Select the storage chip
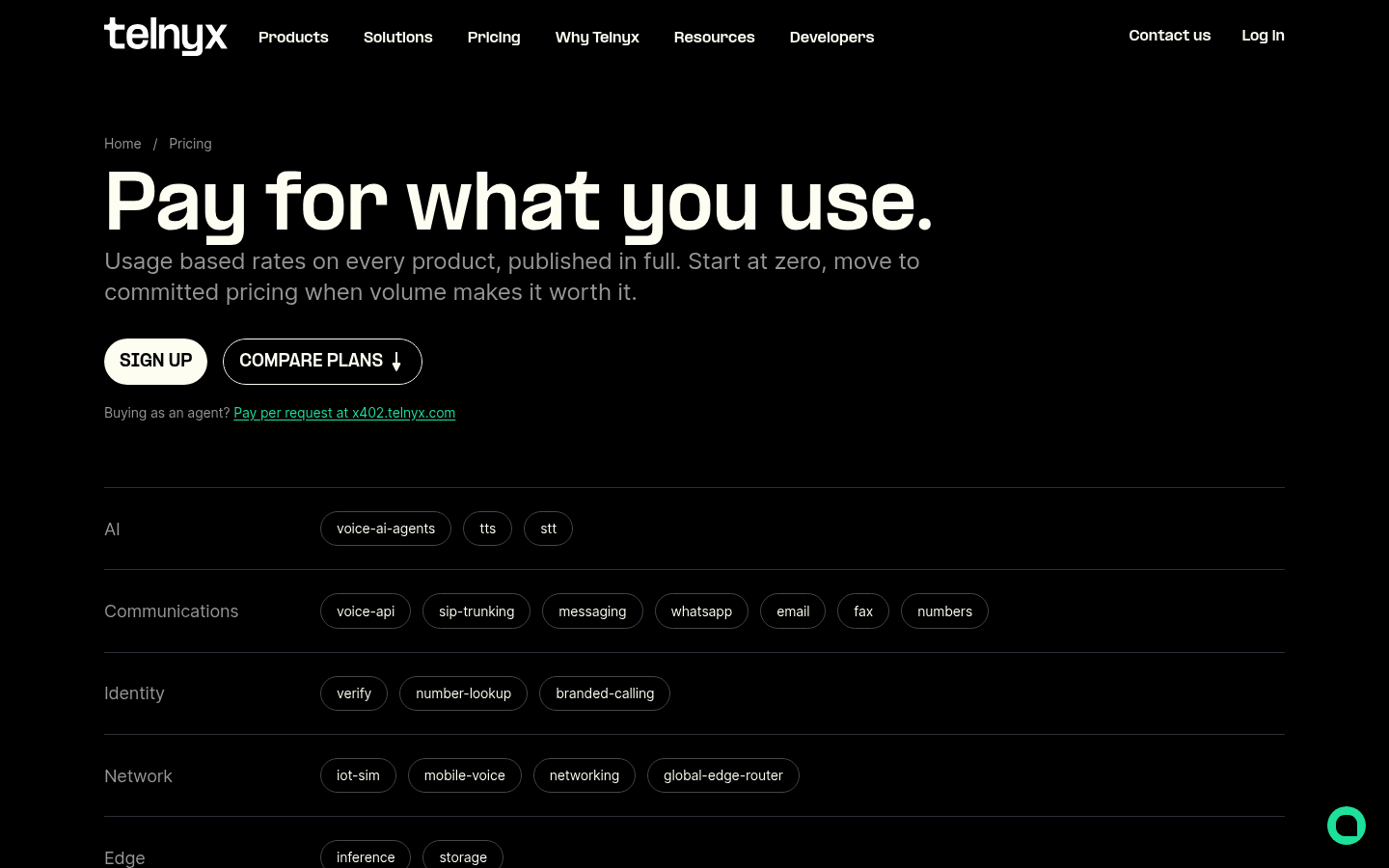This screenshot has height=868, width=1389. tap(463, 855)
